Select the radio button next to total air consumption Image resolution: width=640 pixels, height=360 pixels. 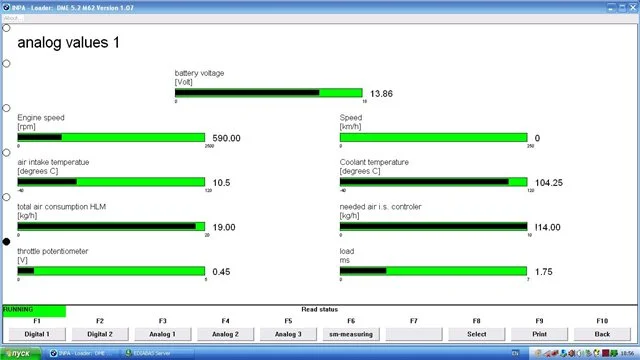(x=6, y=197)
